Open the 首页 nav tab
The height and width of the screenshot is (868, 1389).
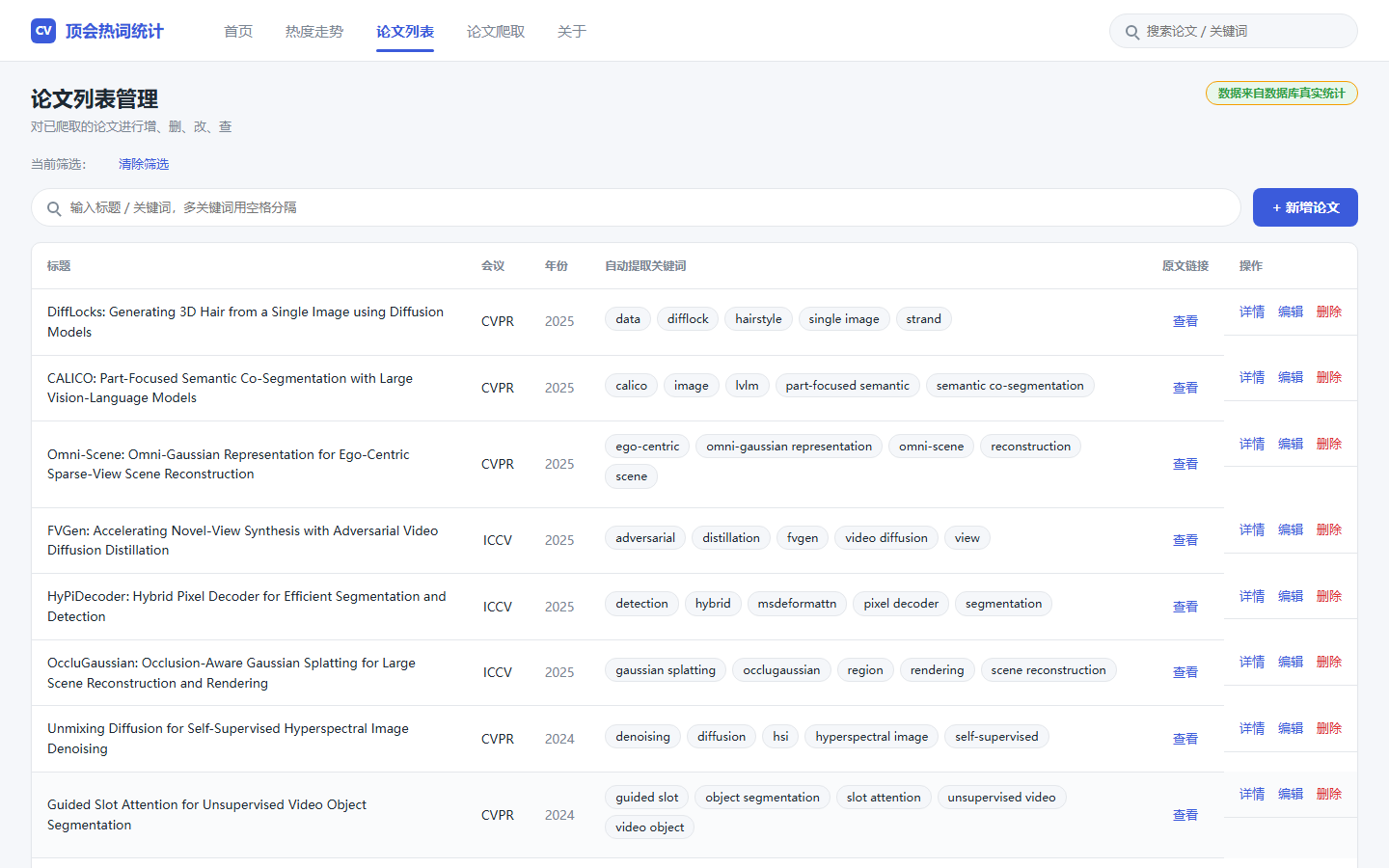tap(238, 32)
